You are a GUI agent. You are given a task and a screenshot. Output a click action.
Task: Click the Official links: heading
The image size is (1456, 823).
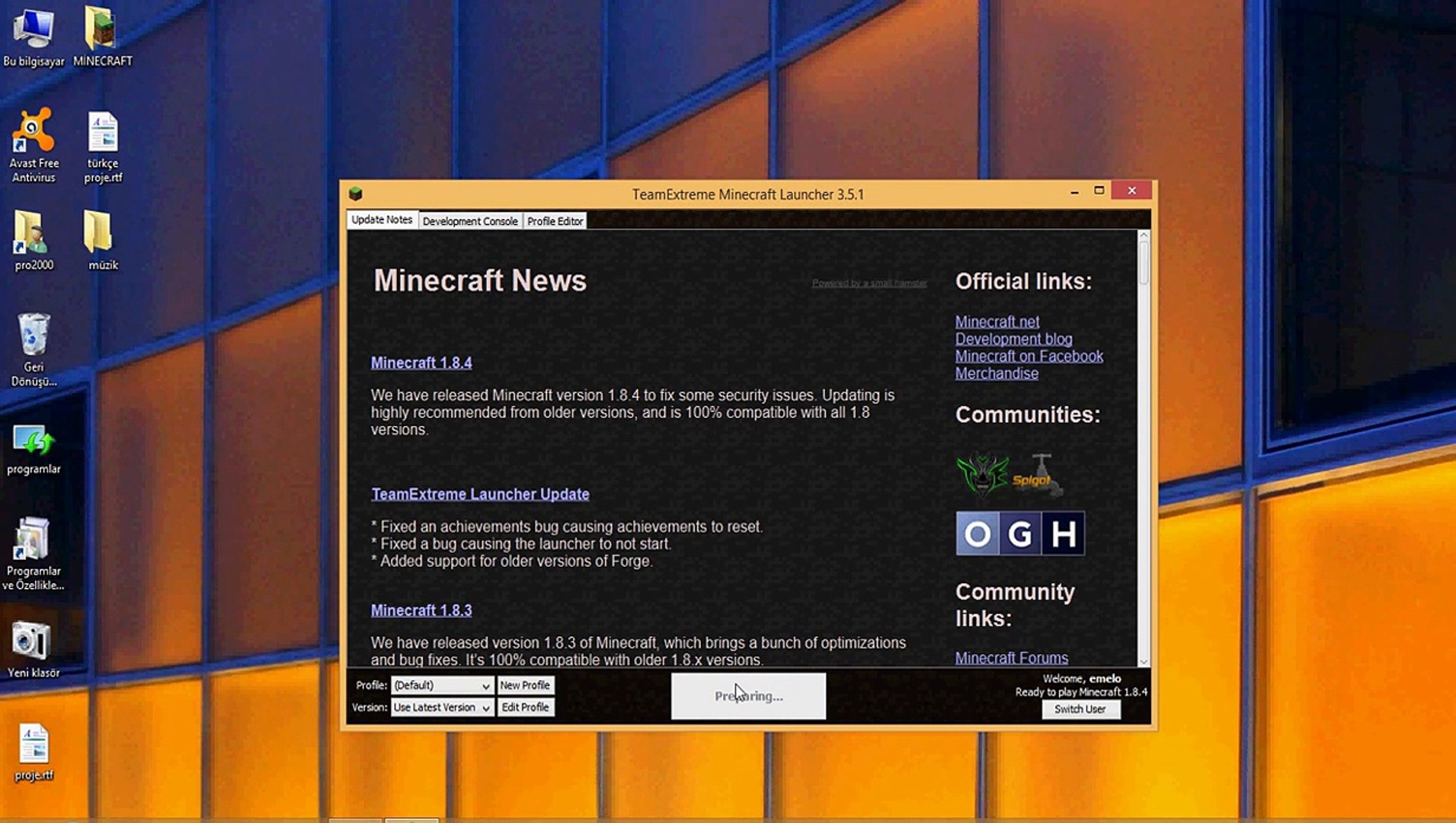pos(1023,281)
